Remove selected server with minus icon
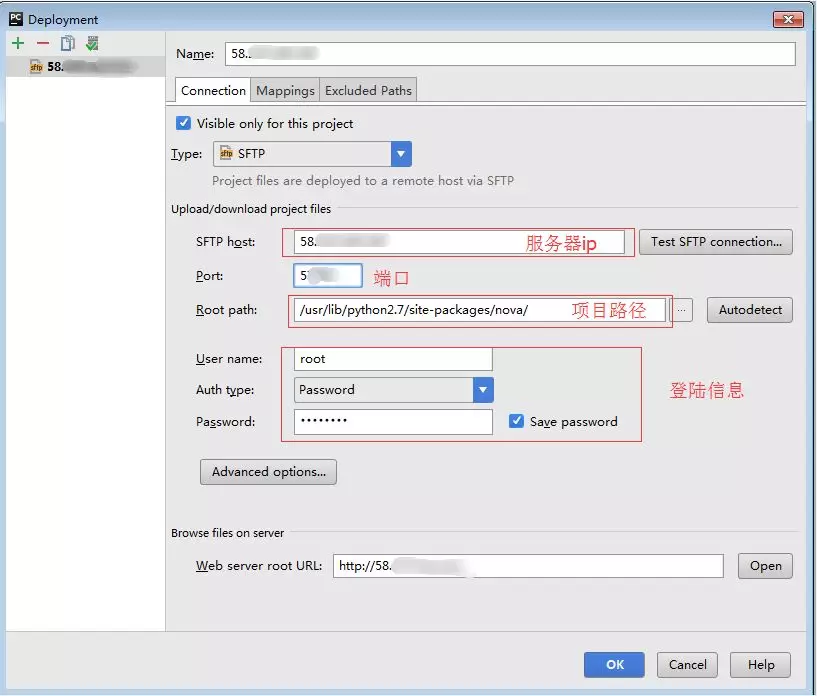817x696 pixels. click(x=43, y=43)
